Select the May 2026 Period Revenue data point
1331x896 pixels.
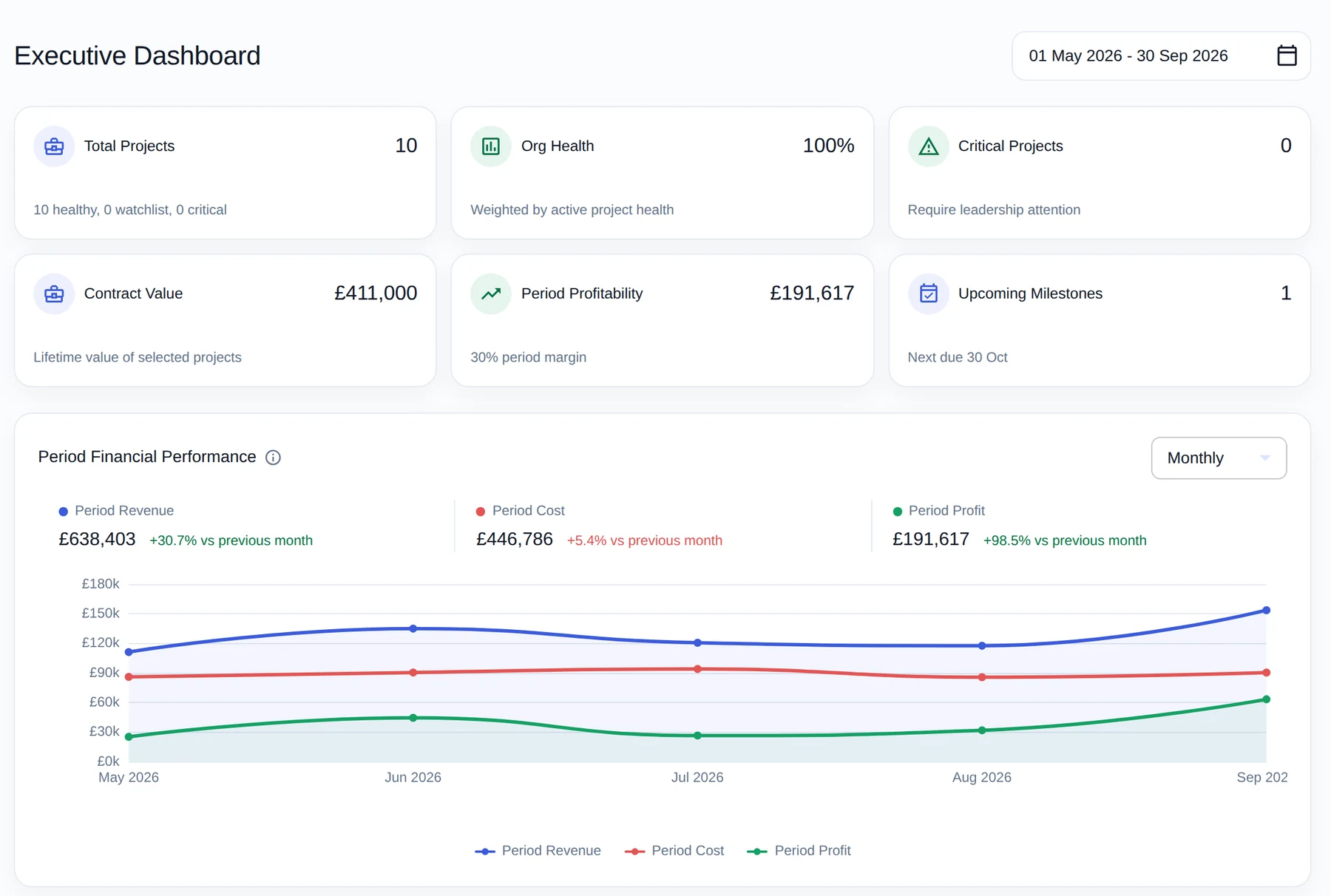coord(129,652)
